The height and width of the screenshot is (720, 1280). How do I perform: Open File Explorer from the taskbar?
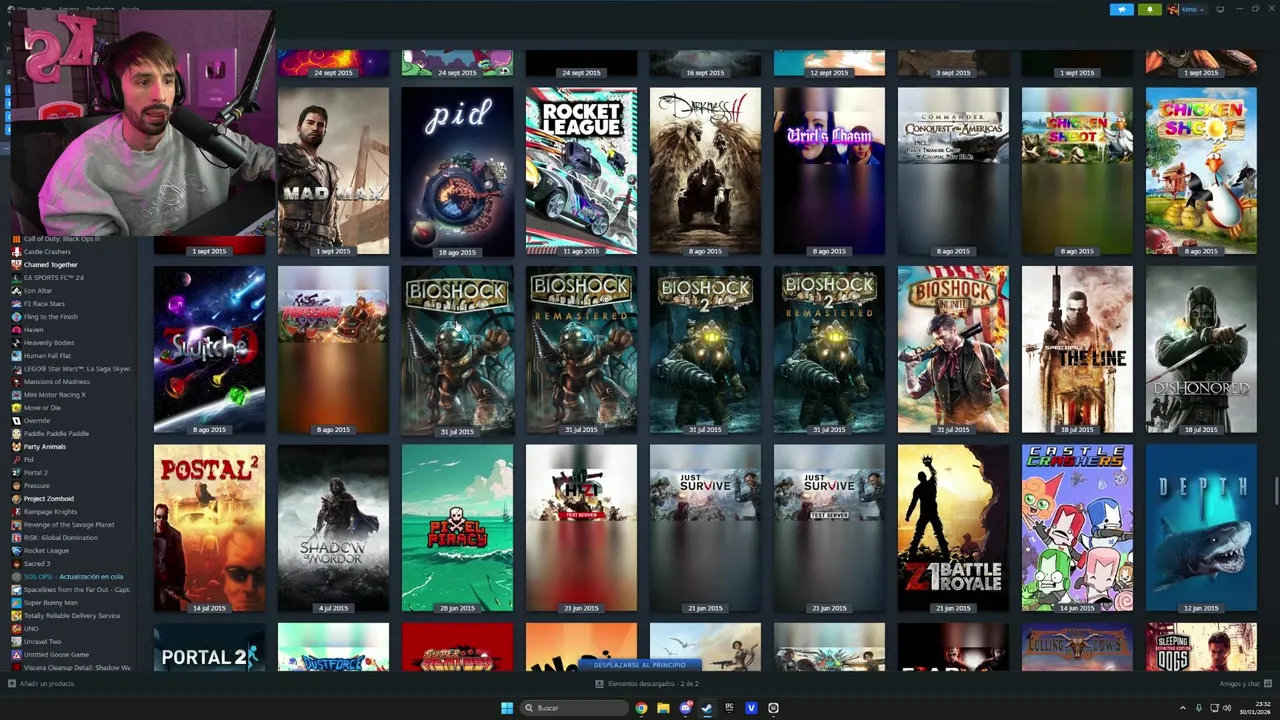[x=663, y=708]
